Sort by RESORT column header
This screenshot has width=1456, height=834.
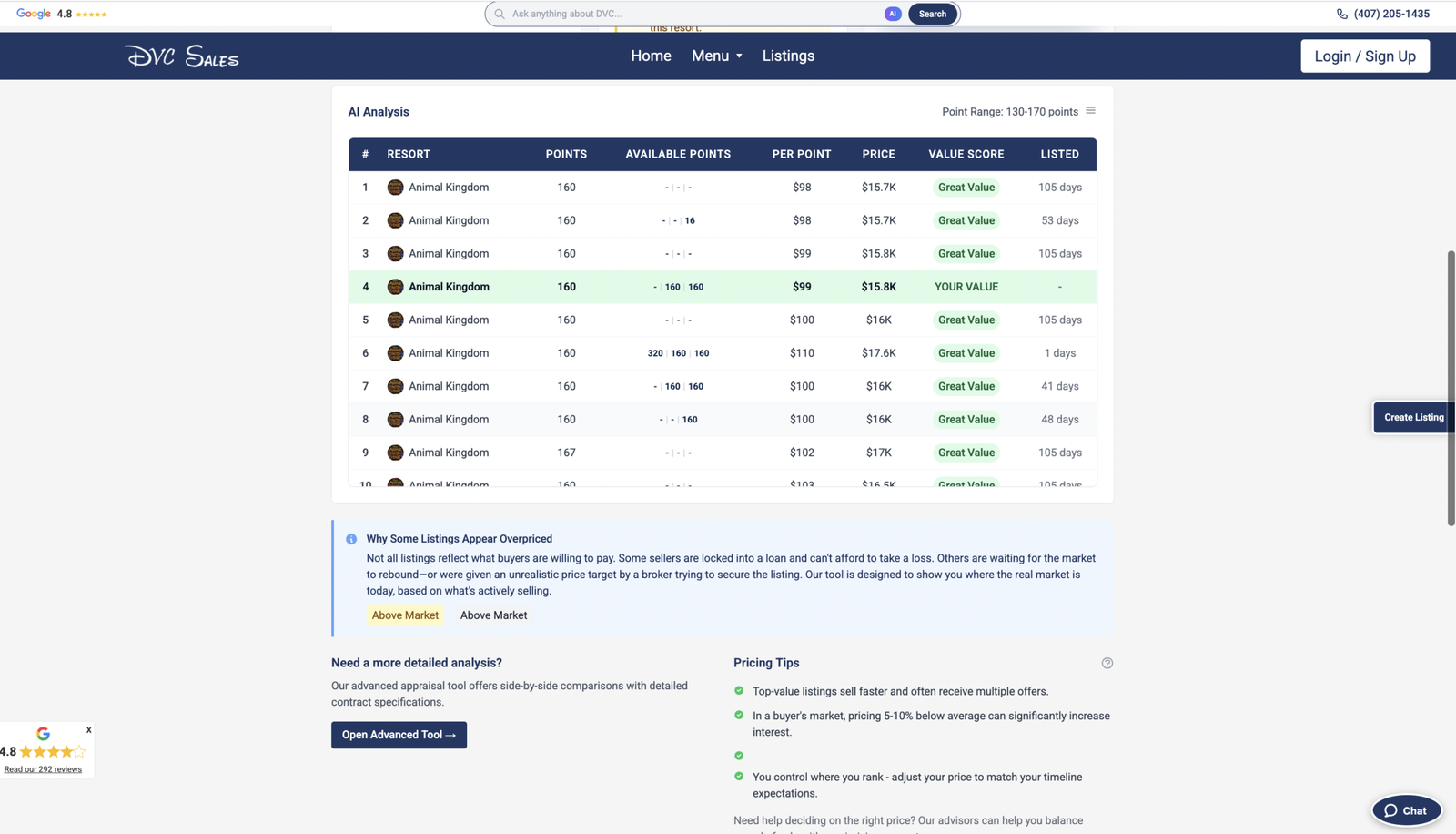pos(409,154)
